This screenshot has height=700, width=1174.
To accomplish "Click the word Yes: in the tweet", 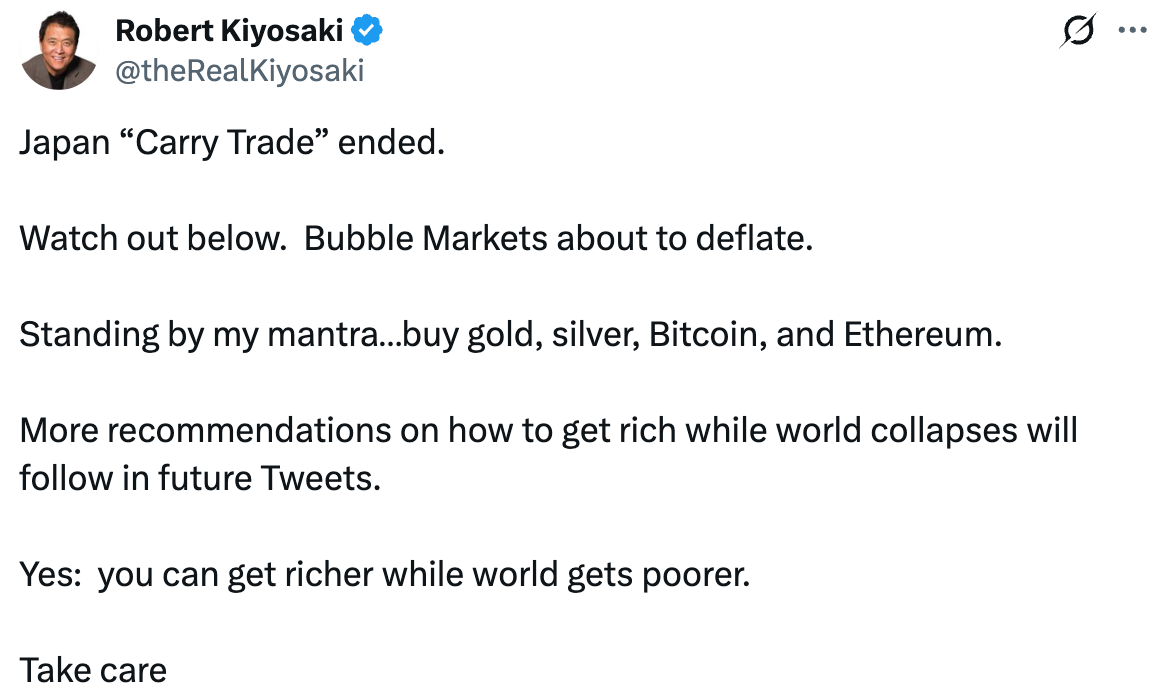I will point(50,575).
